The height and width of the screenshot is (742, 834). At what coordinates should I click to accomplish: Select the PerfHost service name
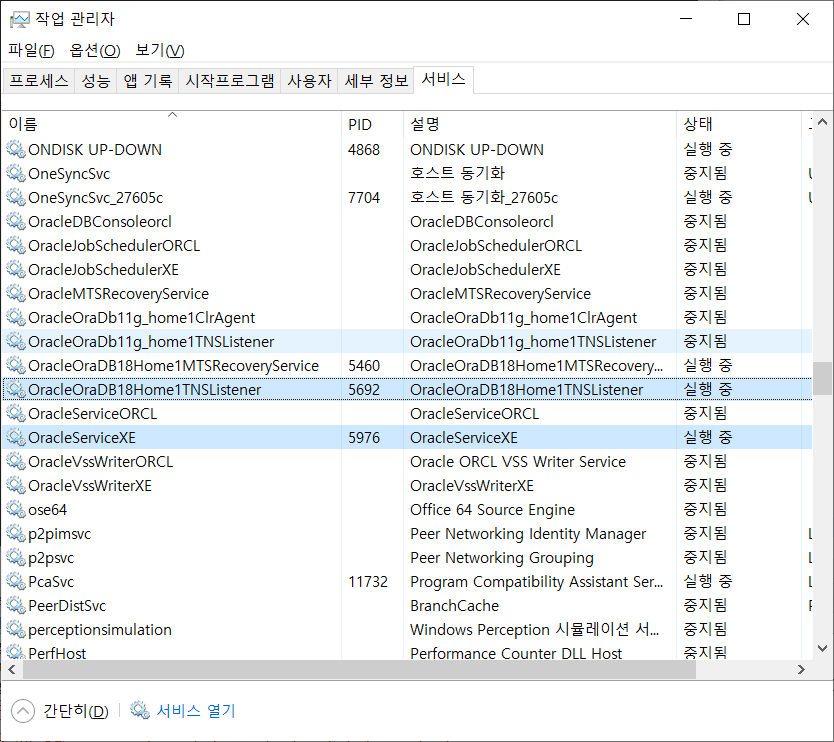(x=57, y=653)
